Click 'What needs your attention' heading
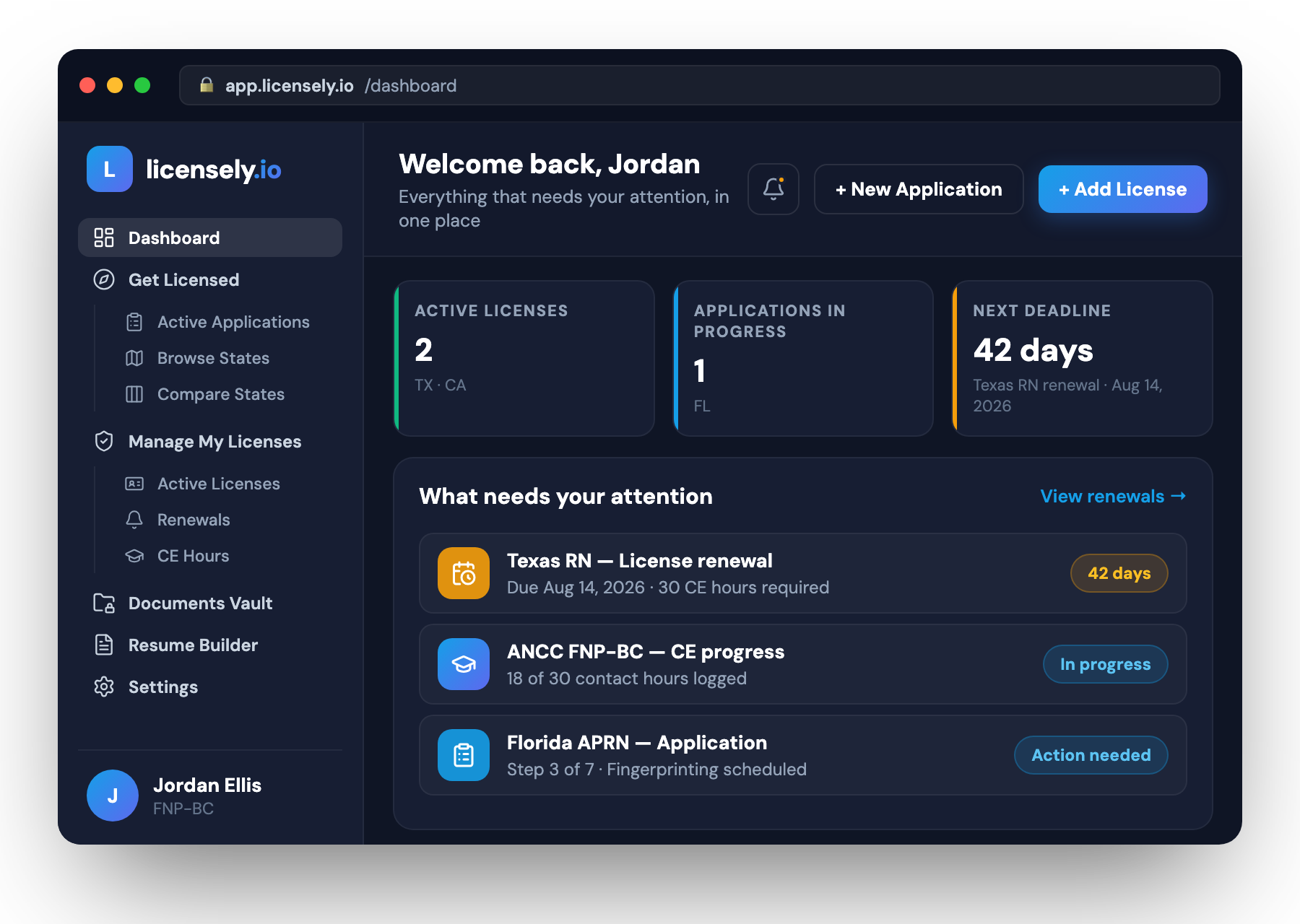1300x924 pixels. (565, 496)
